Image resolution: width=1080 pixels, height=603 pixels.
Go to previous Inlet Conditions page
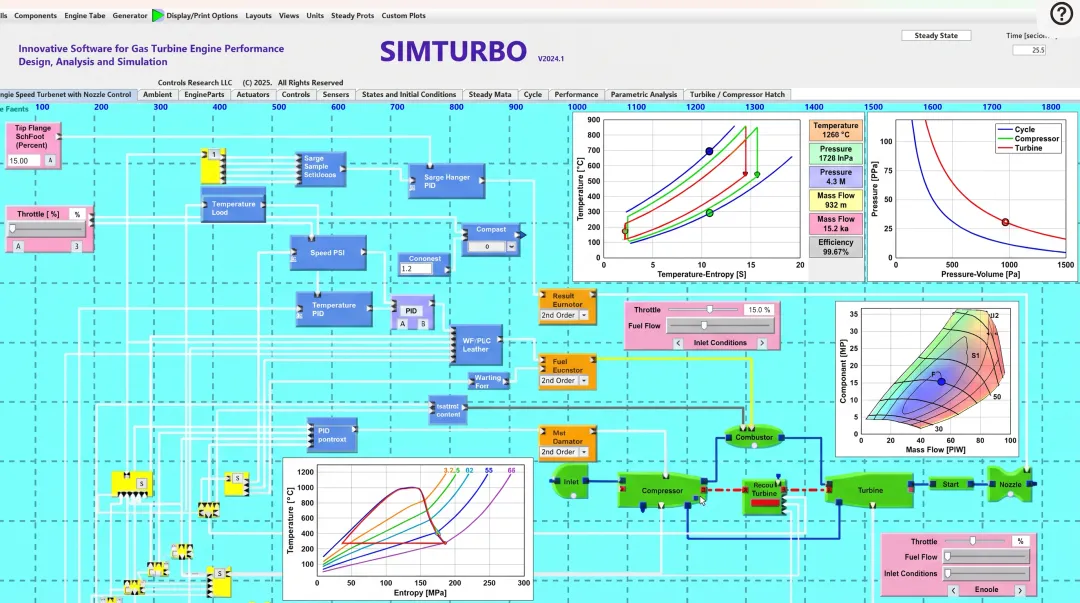coord(678,343)
